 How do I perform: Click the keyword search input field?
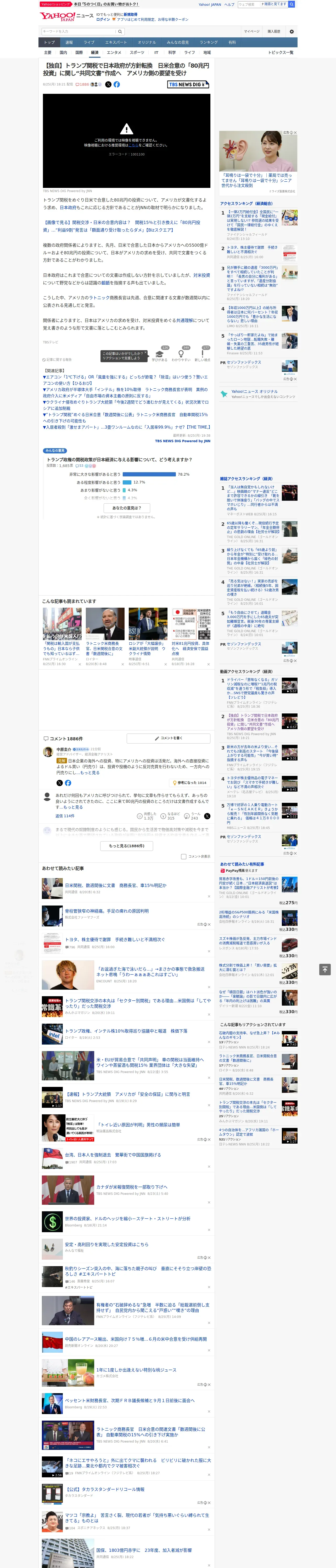[x=79, y=32]
